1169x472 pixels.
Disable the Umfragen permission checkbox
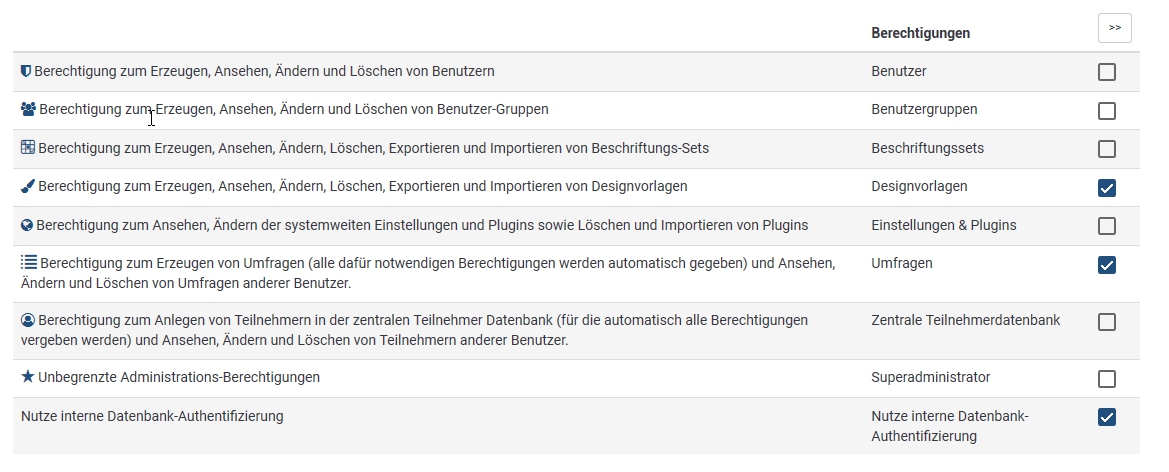1107,264
